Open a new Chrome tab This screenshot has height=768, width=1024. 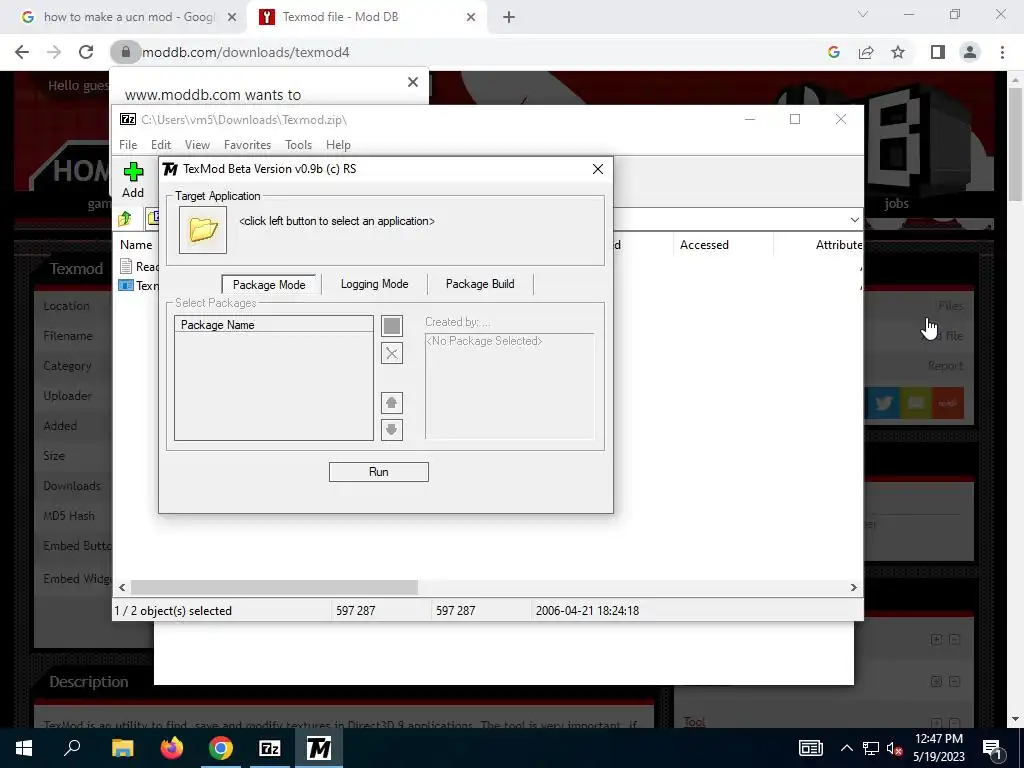[509, 17]
